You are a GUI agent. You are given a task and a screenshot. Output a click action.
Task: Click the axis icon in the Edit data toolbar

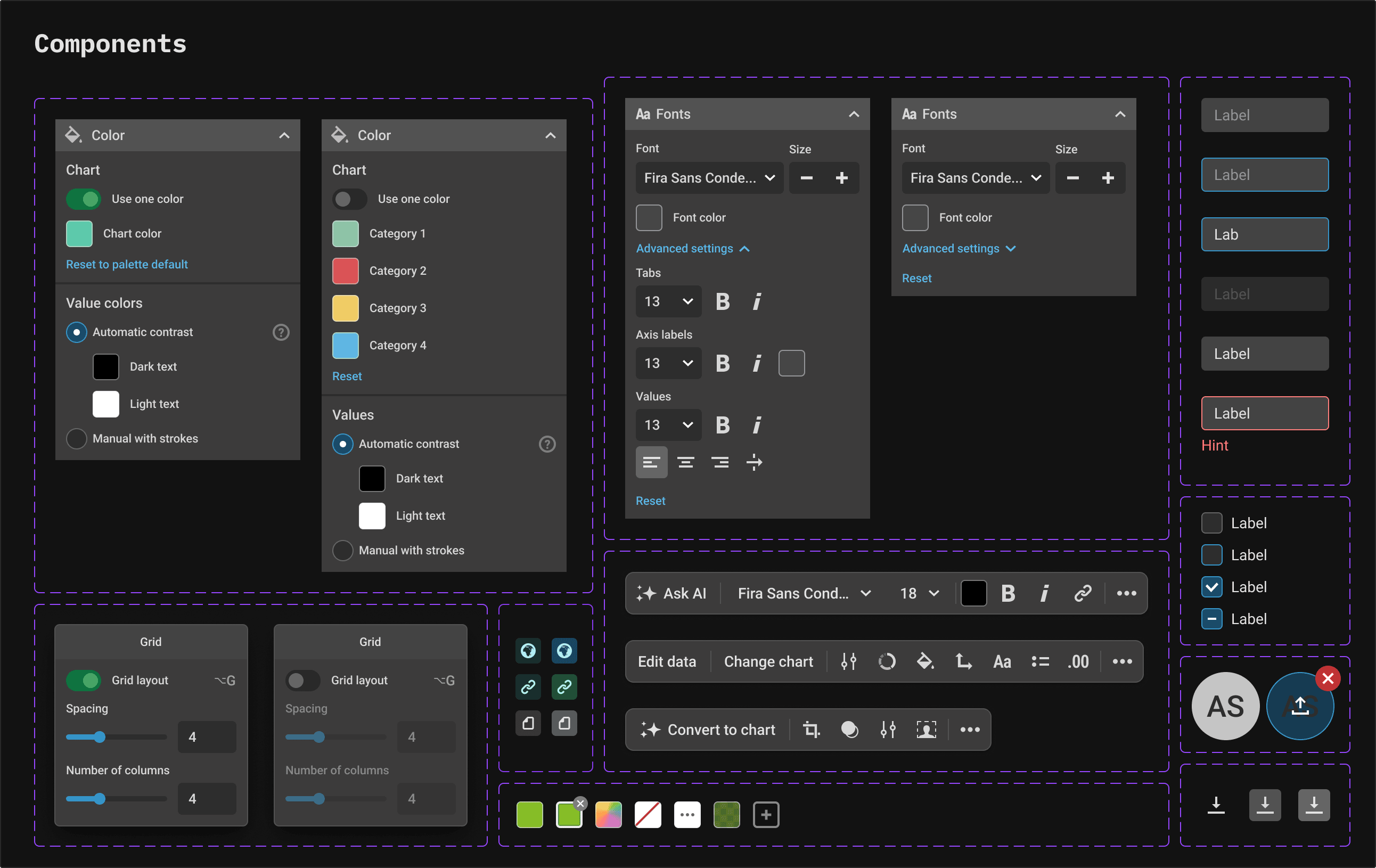point(963,662)
